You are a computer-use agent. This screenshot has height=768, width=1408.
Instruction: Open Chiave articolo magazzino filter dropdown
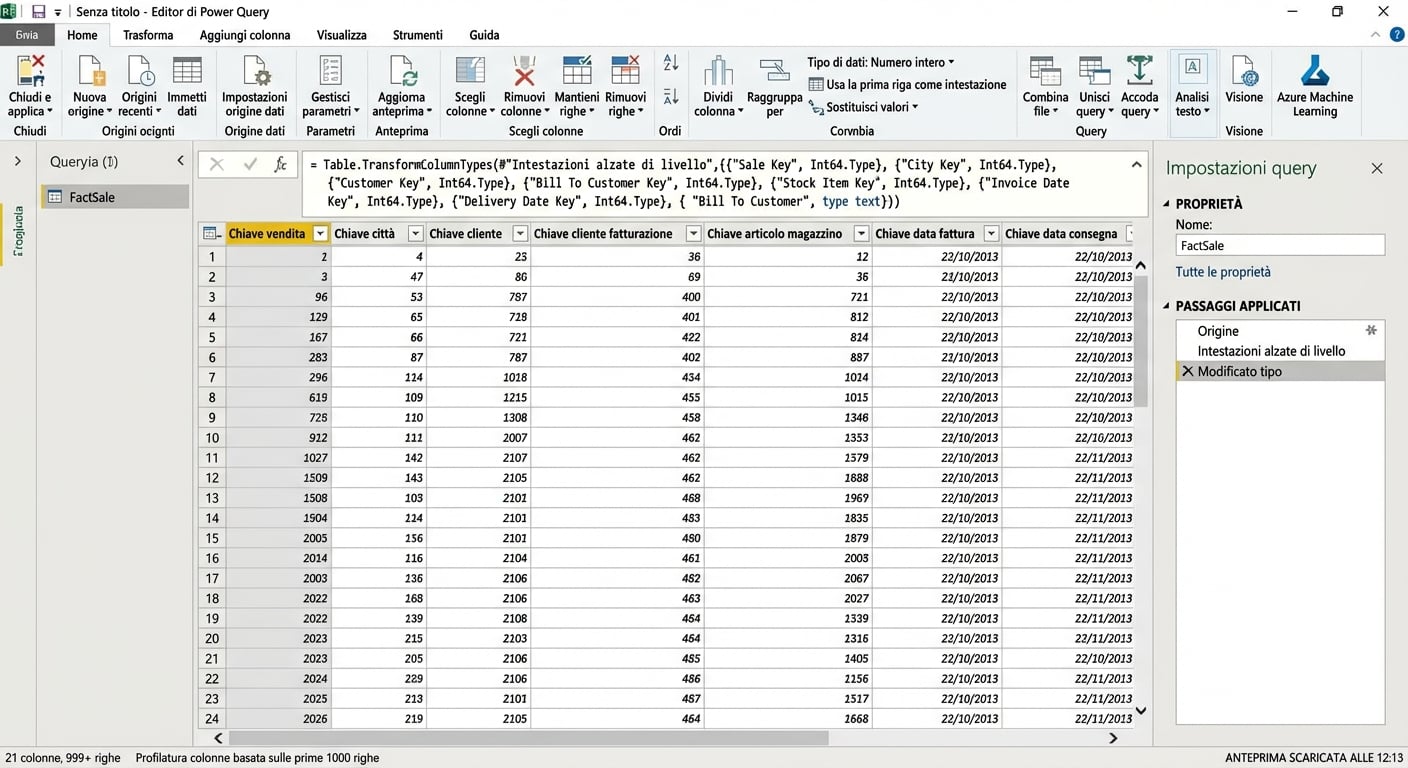862,234
